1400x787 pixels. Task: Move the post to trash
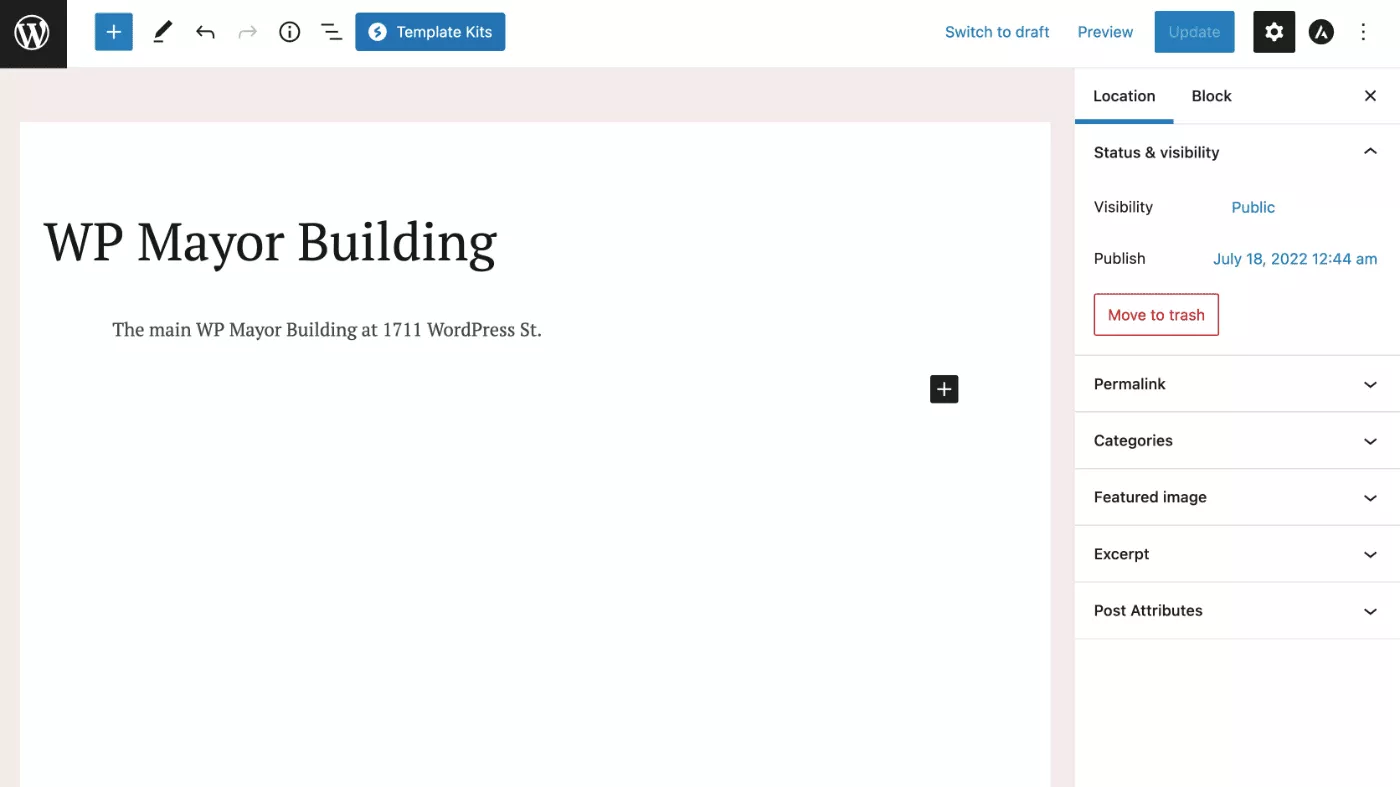[x=1156, y=315]
